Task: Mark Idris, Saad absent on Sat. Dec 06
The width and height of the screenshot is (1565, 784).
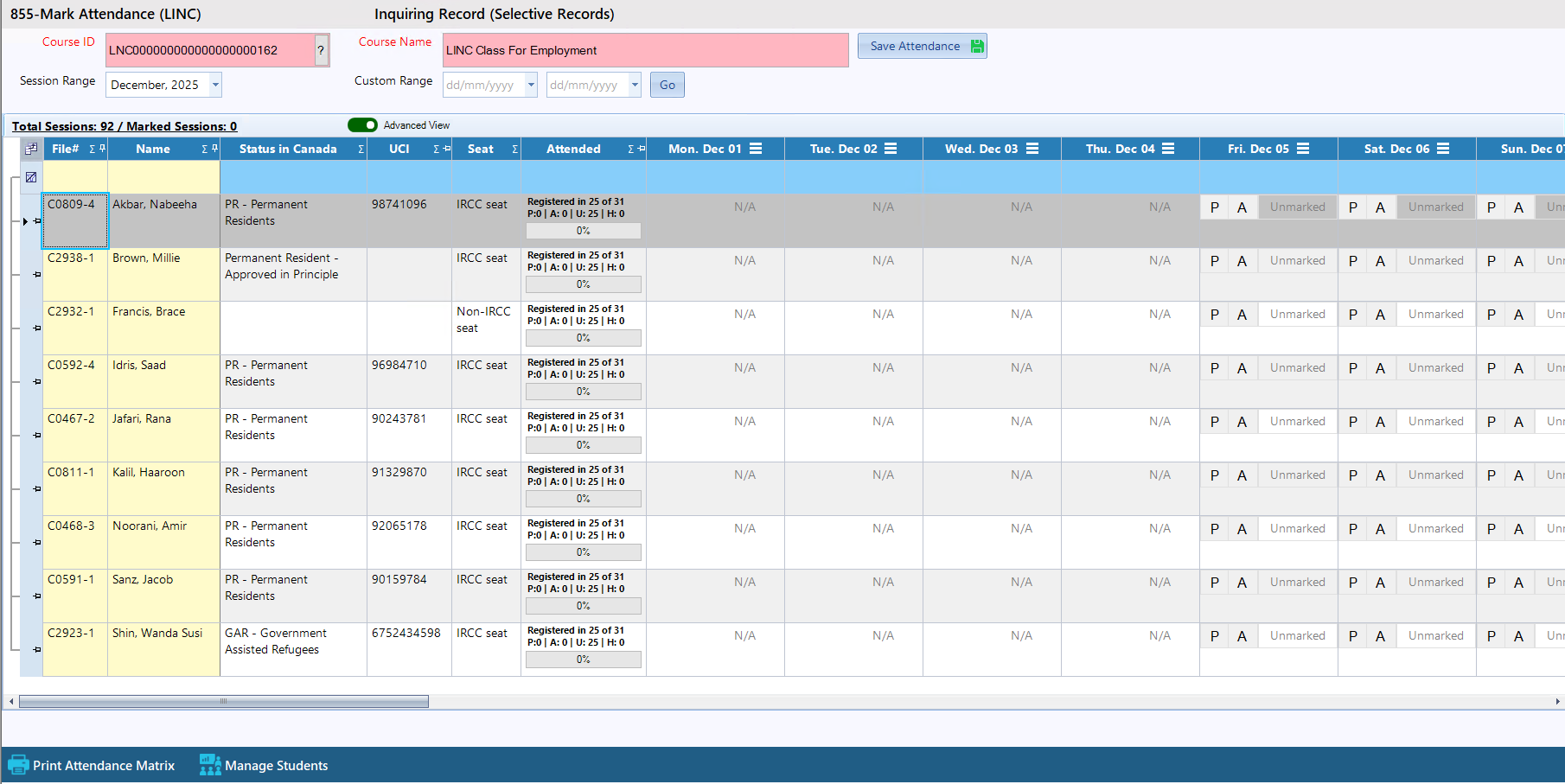Action: (x=1380, y=368)
